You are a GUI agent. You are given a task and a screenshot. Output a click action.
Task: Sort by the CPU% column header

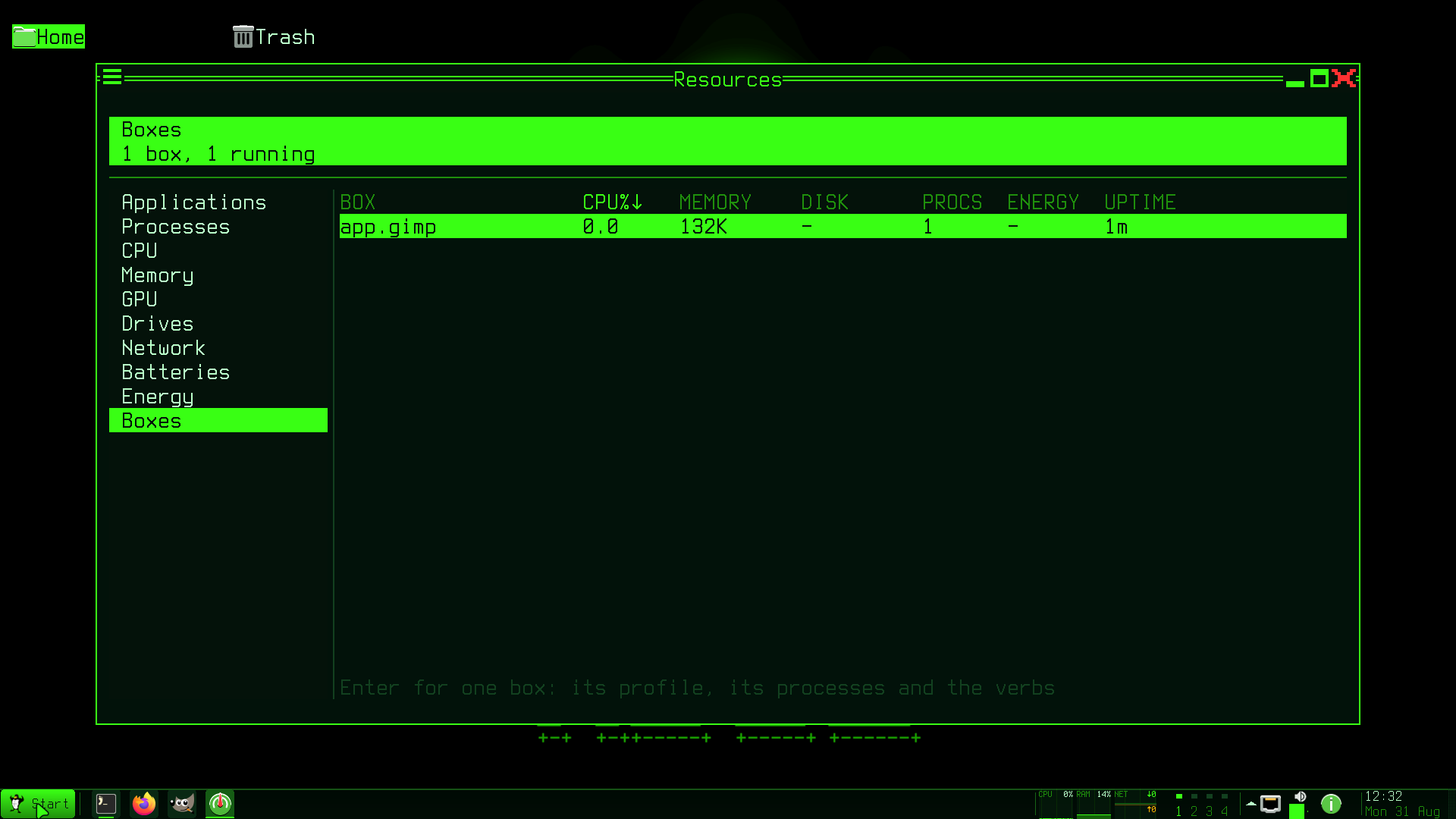pos(613,202)
